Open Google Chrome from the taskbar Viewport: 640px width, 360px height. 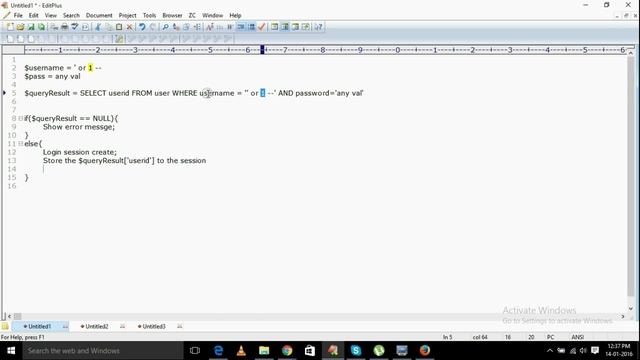(287, 351)
